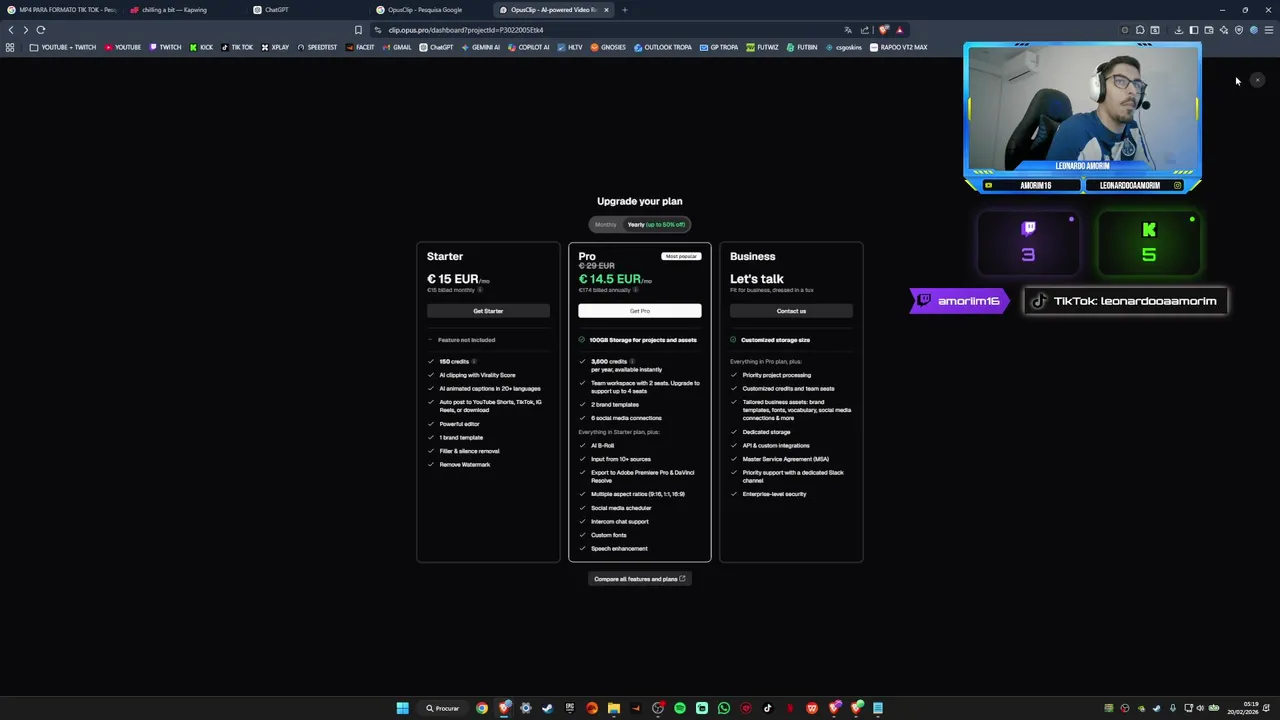The width and height of the screenshot is (1280, 720).
Task: Click the share page icon
Action: (865, 30)
